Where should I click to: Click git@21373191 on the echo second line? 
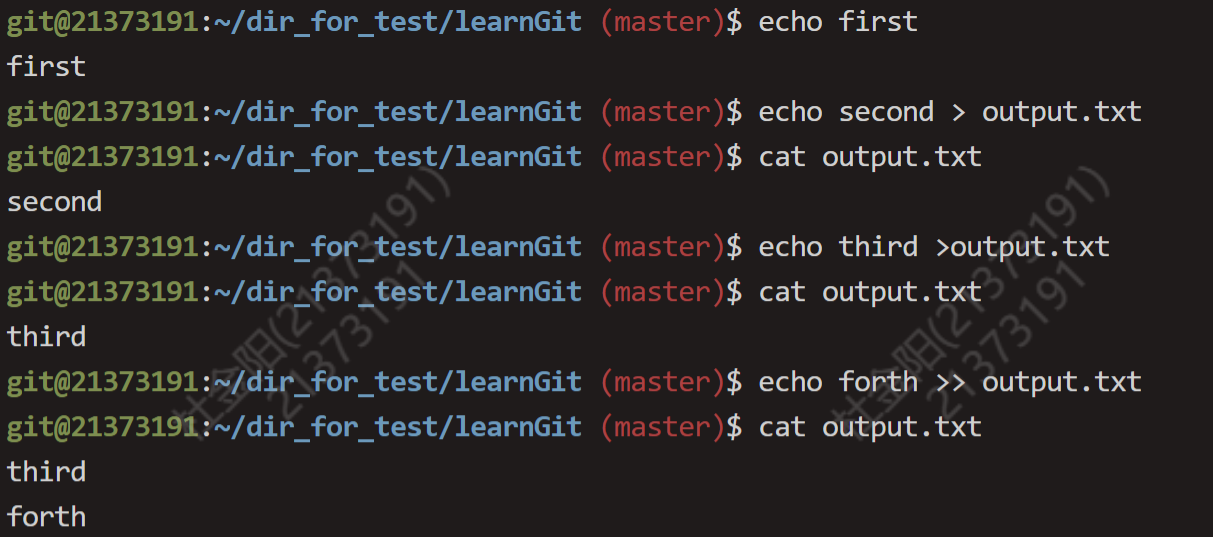pyautogui.click(x=103, y=112)
